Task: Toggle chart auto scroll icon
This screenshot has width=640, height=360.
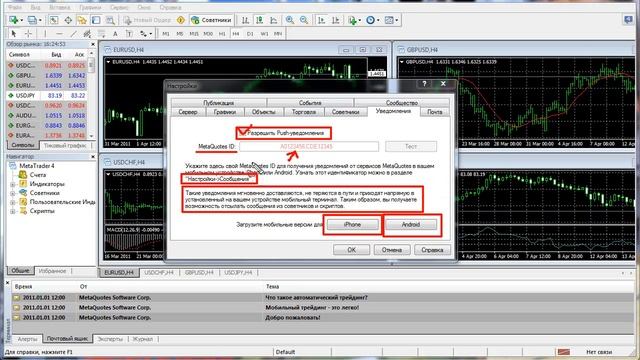Action: click(x=321, y=20)
